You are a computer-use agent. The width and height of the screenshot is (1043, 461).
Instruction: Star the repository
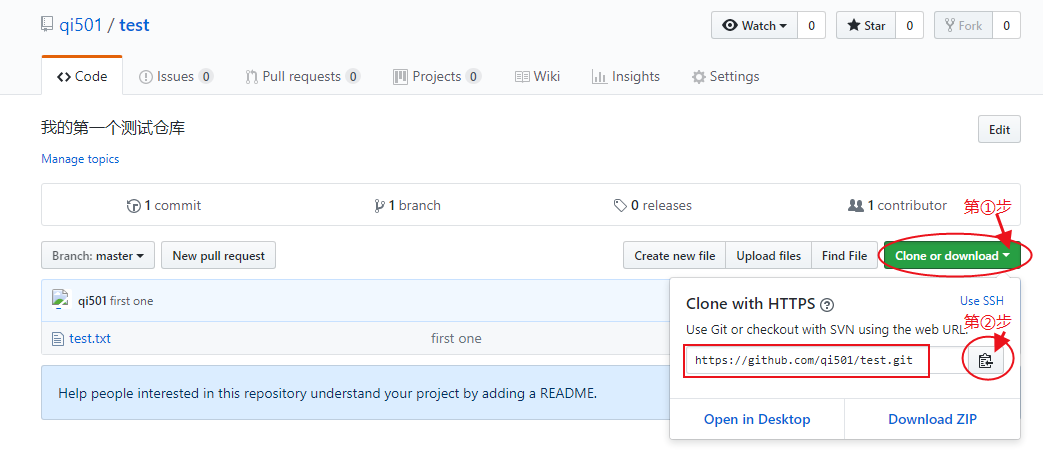(x=866, y=25)
